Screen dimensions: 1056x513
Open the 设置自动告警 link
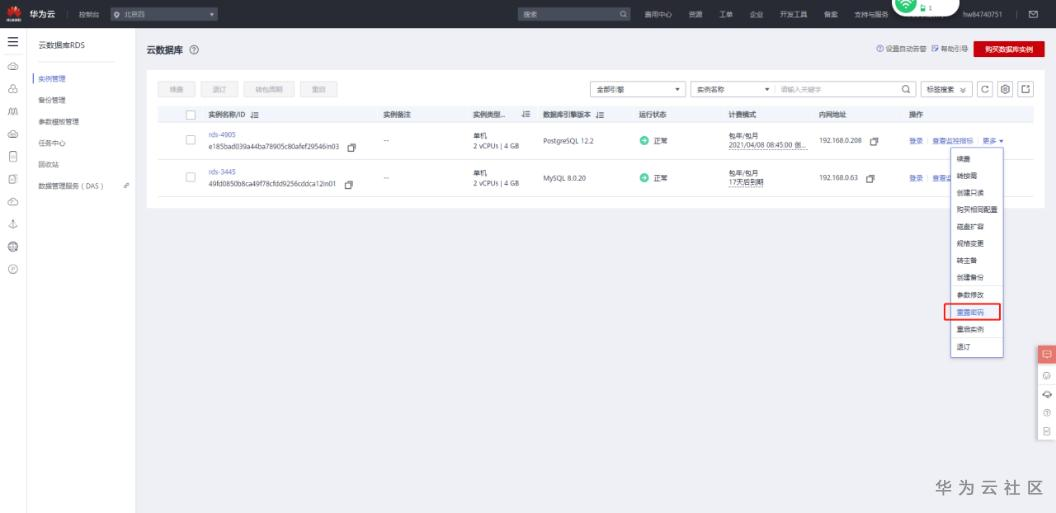coord(901,49)
